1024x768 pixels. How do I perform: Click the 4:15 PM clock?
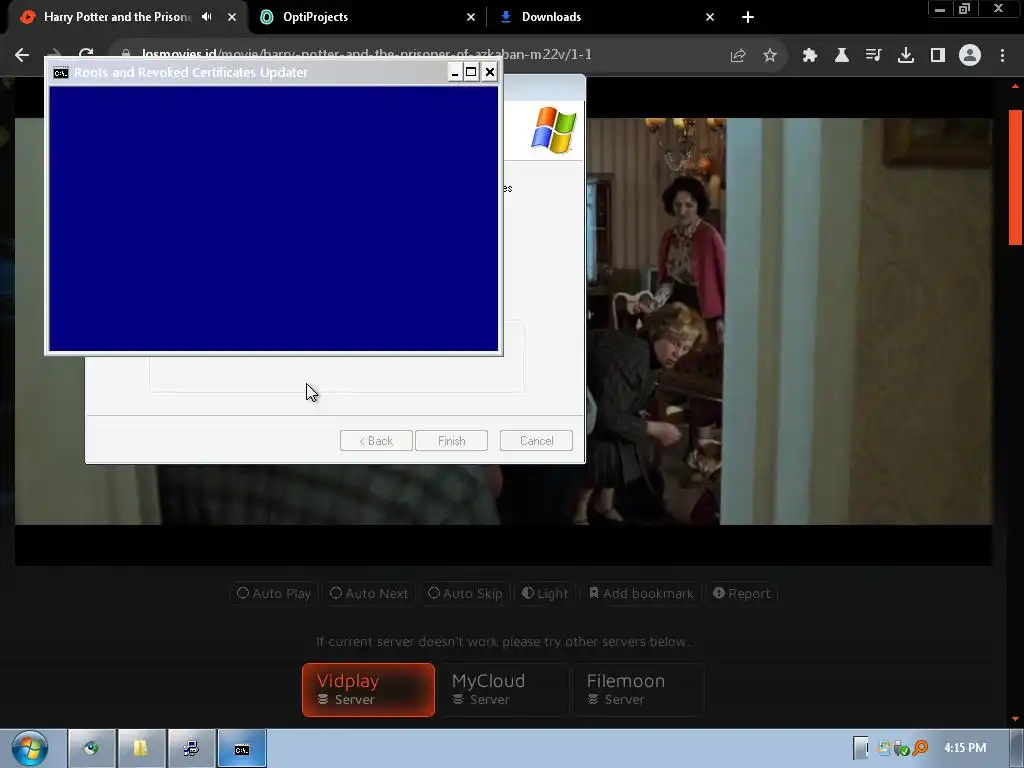point(965,748)
